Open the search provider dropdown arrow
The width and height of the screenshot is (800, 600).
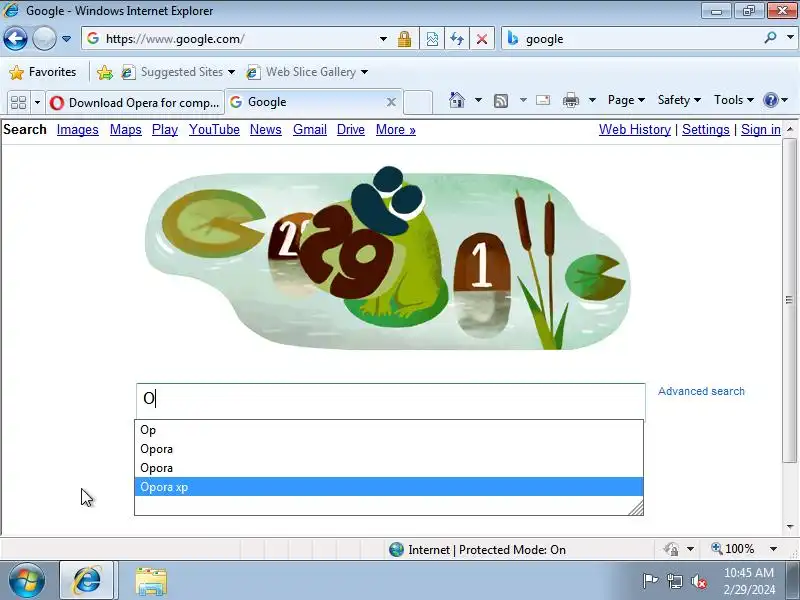(x=790, y=38)
